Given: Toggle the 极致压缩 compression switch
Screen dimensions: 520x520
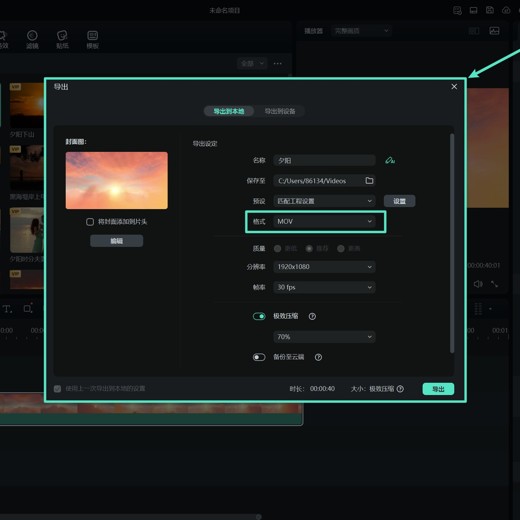Looking at the screenshot, I should [x=259, y=316].
